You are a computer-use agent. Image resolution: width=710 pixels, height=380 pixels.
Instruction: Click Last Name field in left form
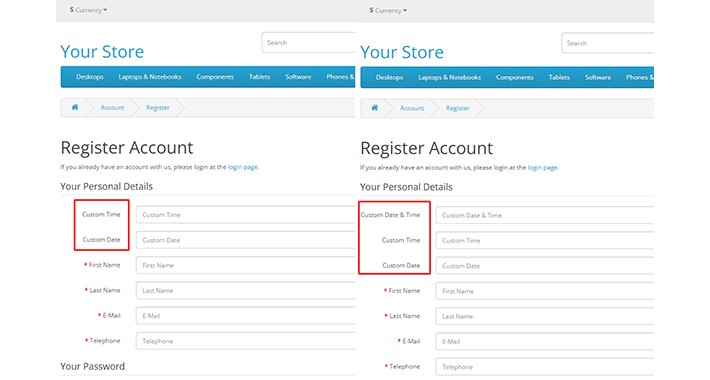click(x=245, y=291)
